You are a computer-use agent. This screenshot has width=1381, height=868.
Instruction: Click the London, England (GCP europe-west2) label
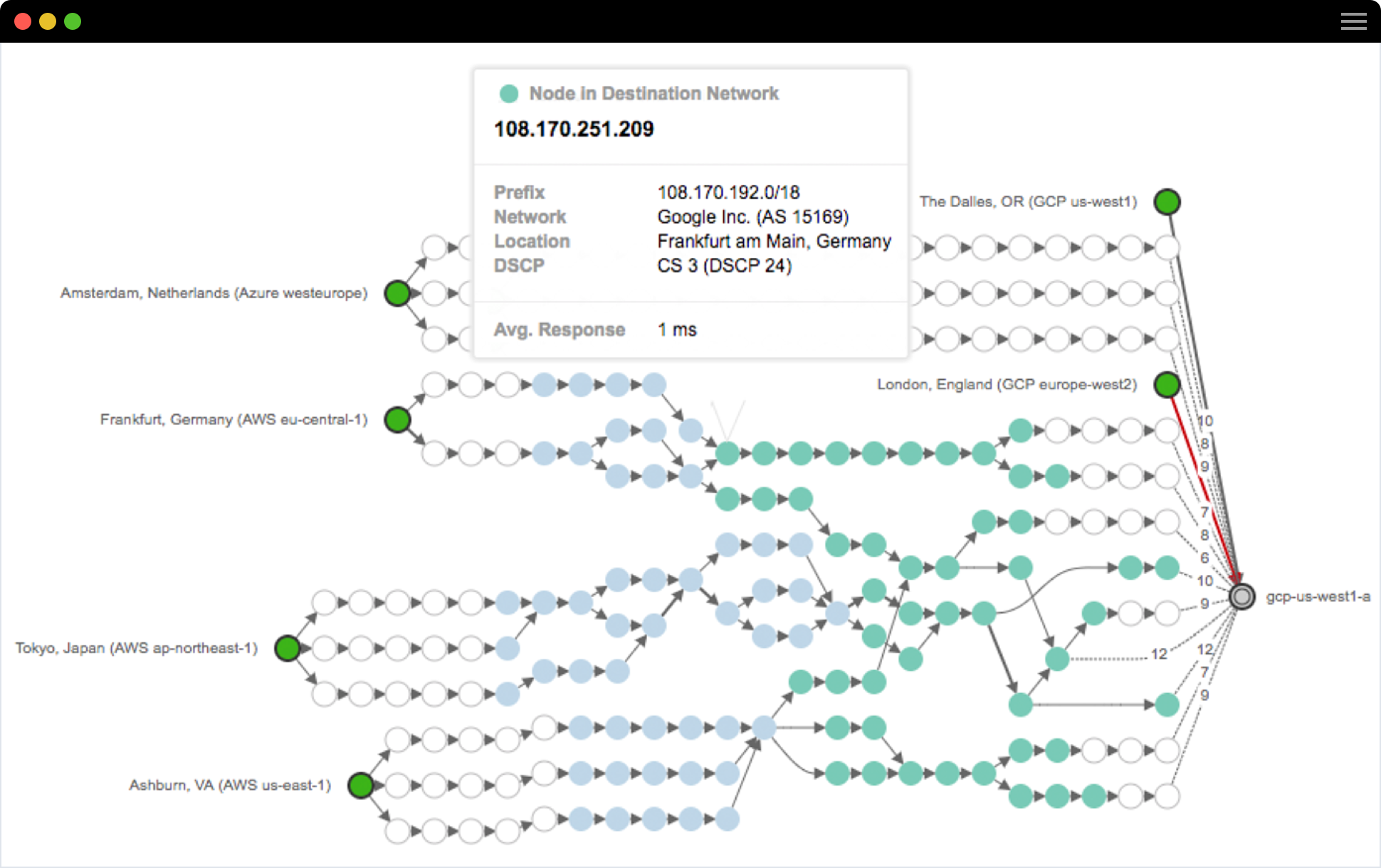click(x=1007, y=385)
